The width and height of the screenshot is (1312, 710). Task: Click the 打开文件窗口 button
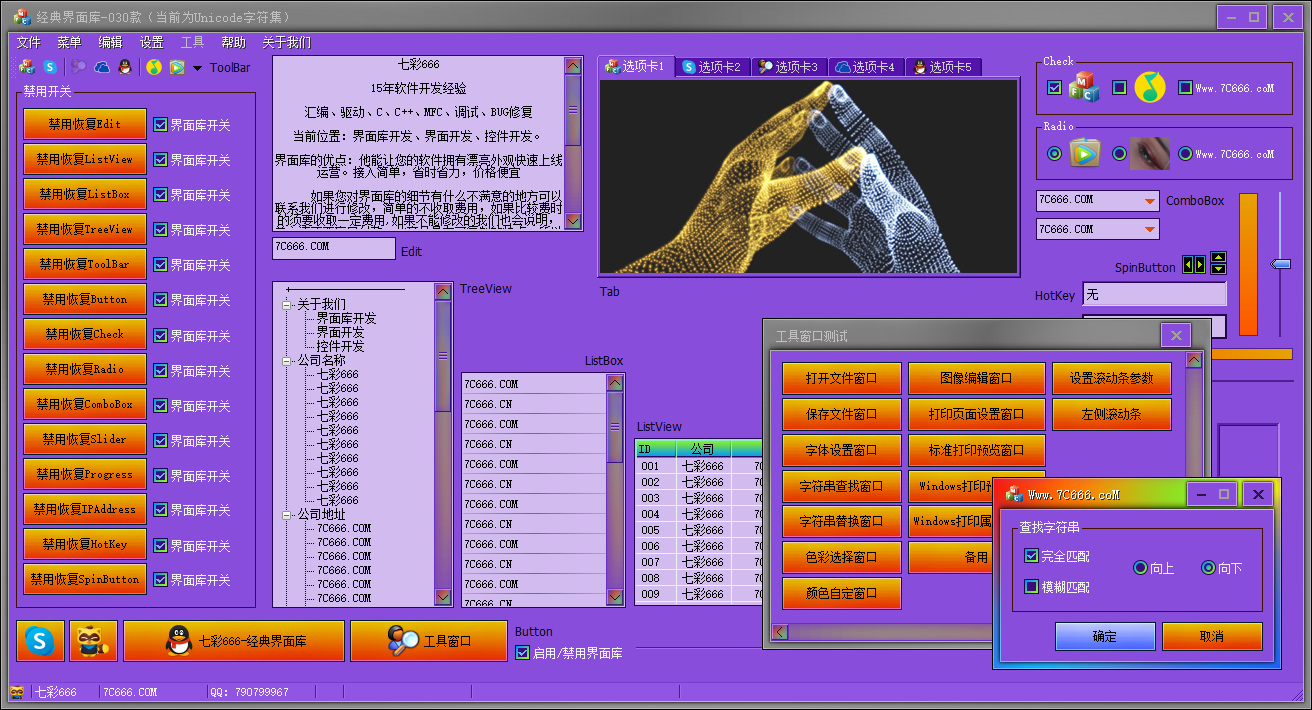841,379
